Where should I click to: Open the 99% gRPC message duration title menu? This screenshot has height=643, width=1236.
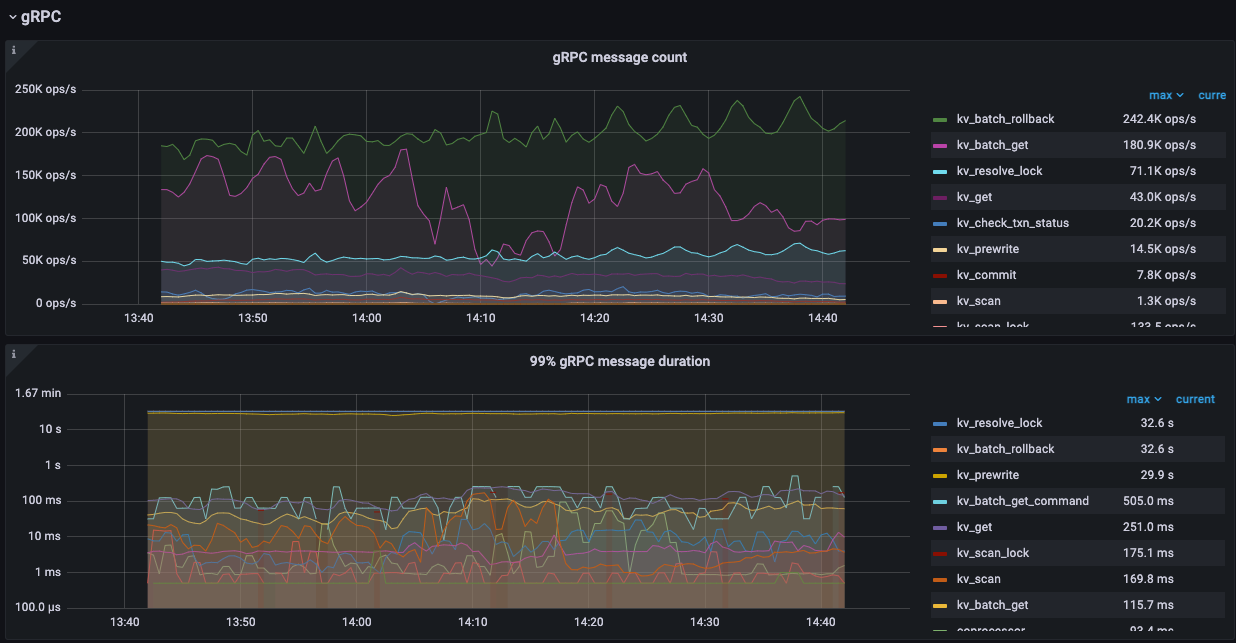619,361
